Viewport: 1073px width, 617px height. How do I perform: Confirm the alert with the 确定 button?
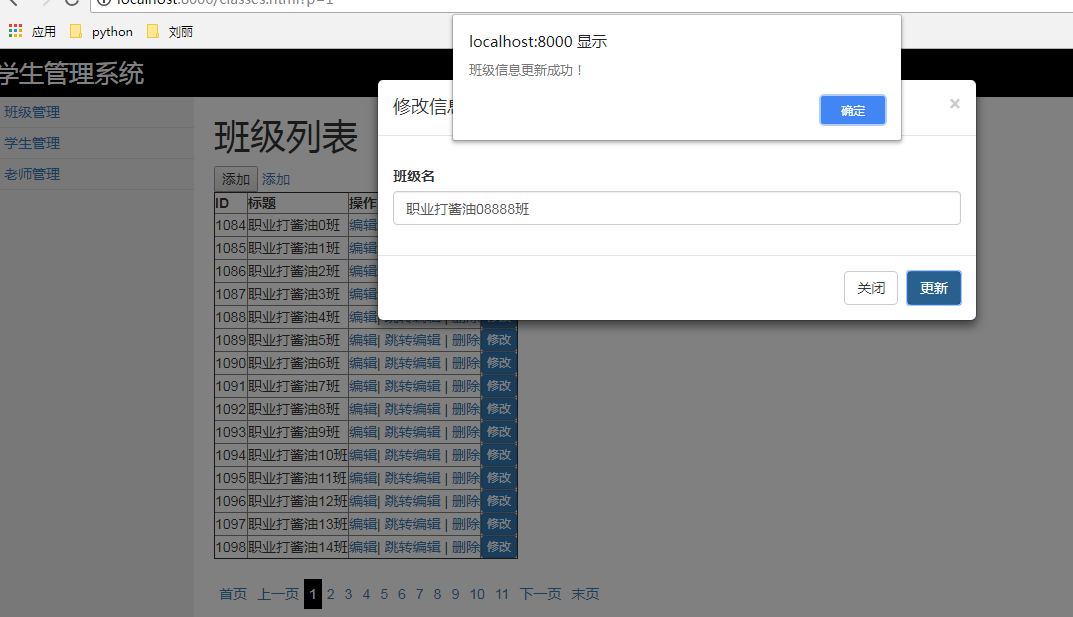tap(853, 110)
